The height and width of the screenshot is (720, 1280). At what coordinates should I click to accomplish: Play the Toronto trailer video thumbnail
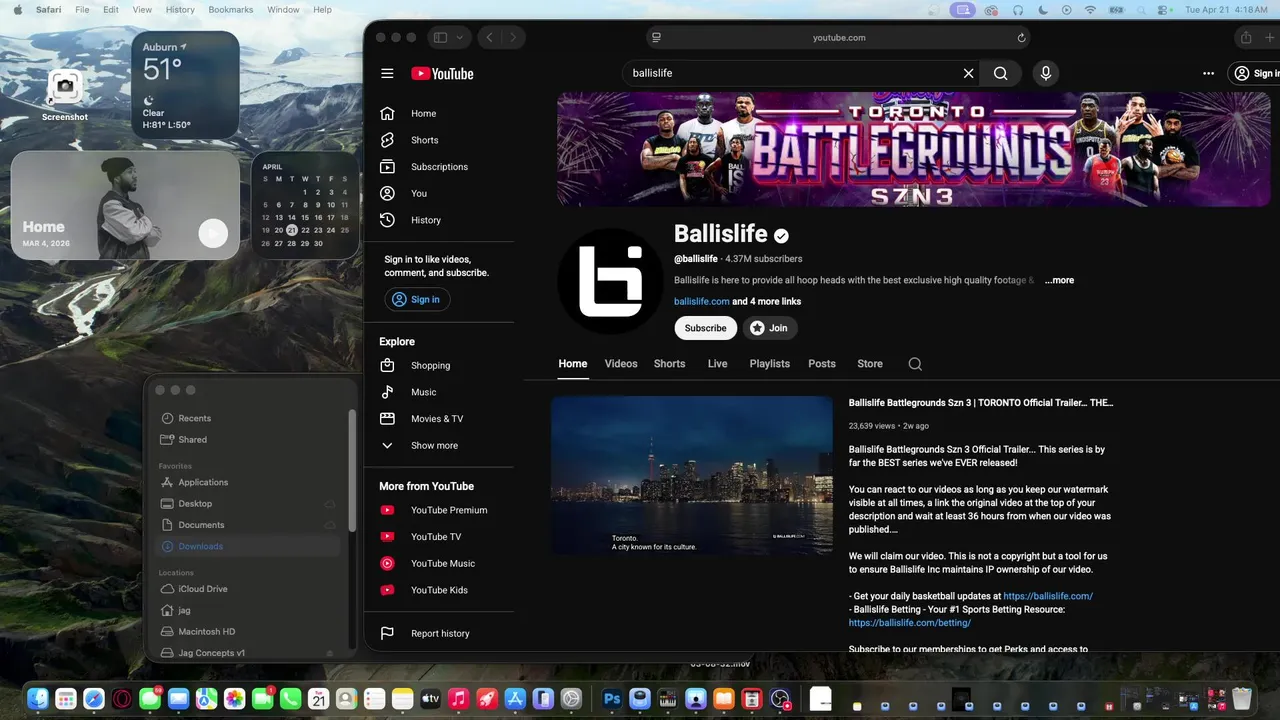pos(692,475)
